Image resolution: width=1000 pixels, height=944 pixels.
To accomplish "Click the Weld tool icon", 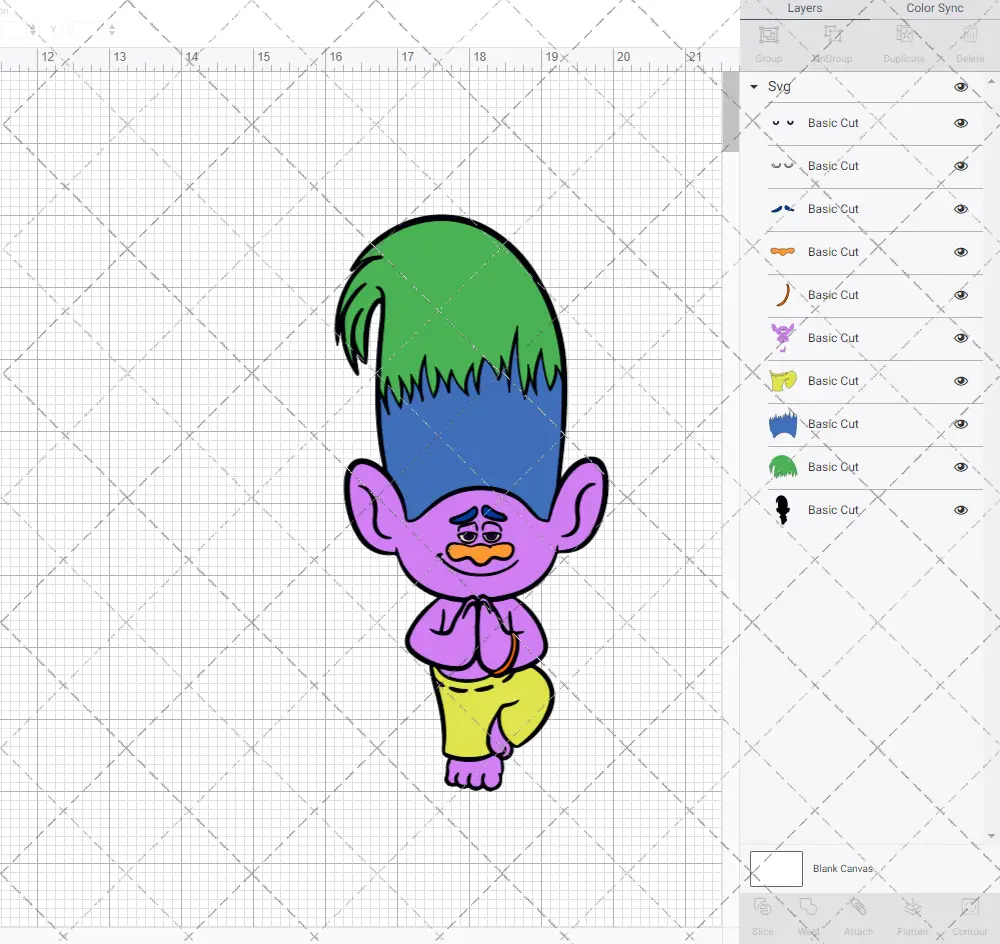I will pyautogui.click(x=808, y=907).
